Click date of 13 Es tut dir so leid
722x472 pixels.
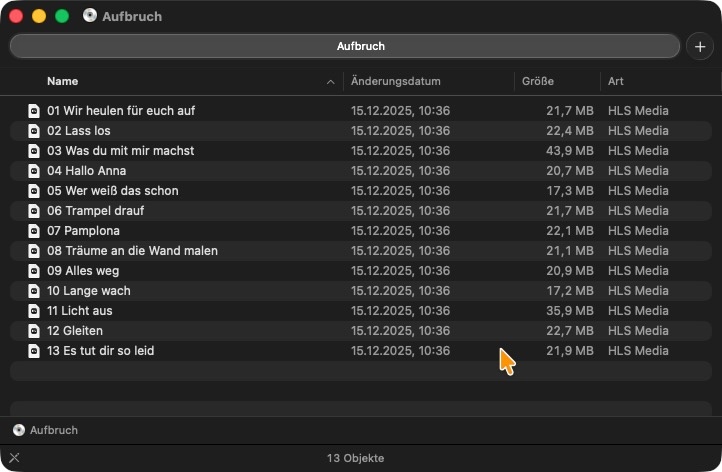click(x=400, y=351)
